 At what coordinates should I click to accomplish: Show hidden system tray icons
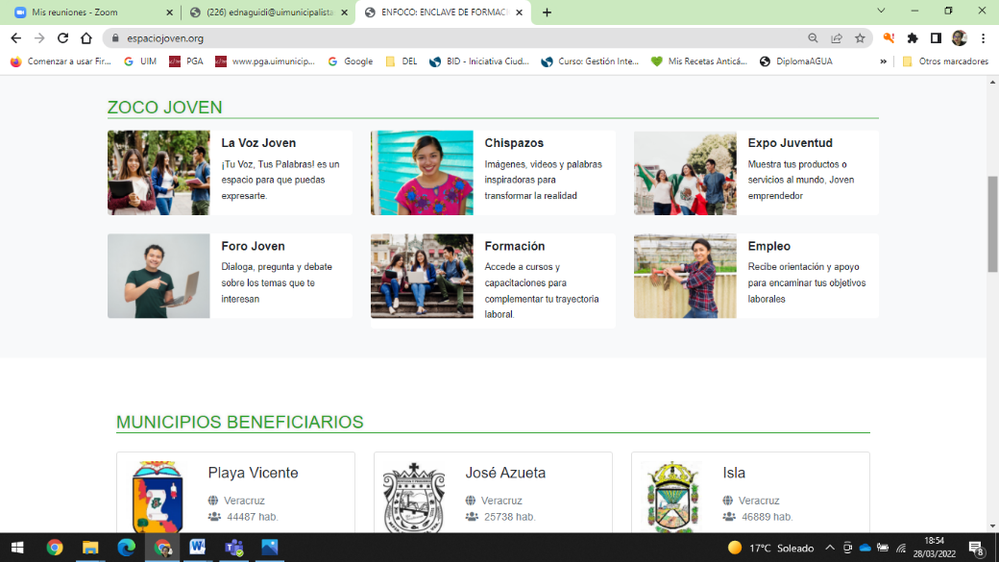[829, 548]
